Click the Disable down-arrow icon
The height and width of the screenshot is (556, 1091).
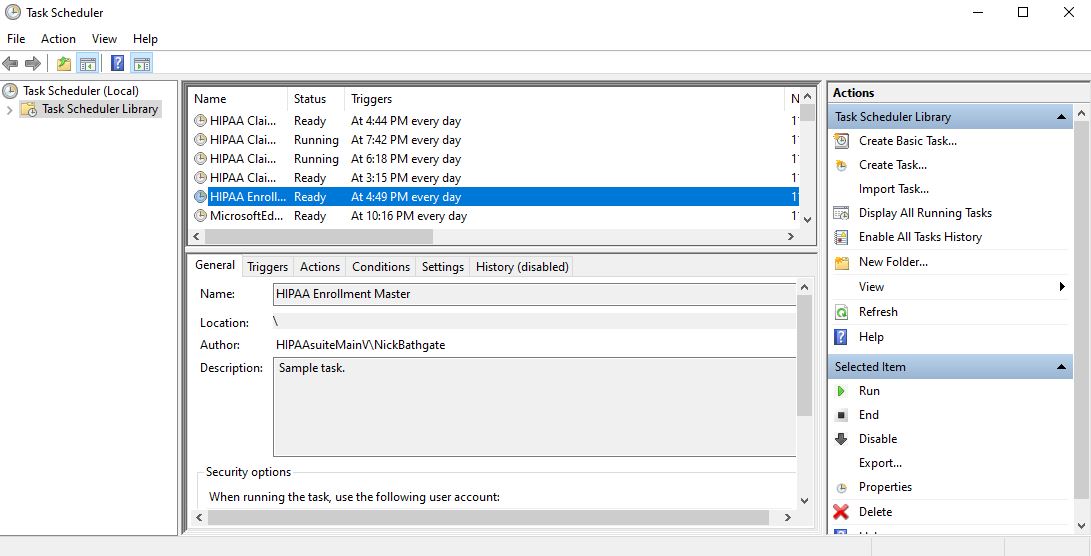click(841, 439)
